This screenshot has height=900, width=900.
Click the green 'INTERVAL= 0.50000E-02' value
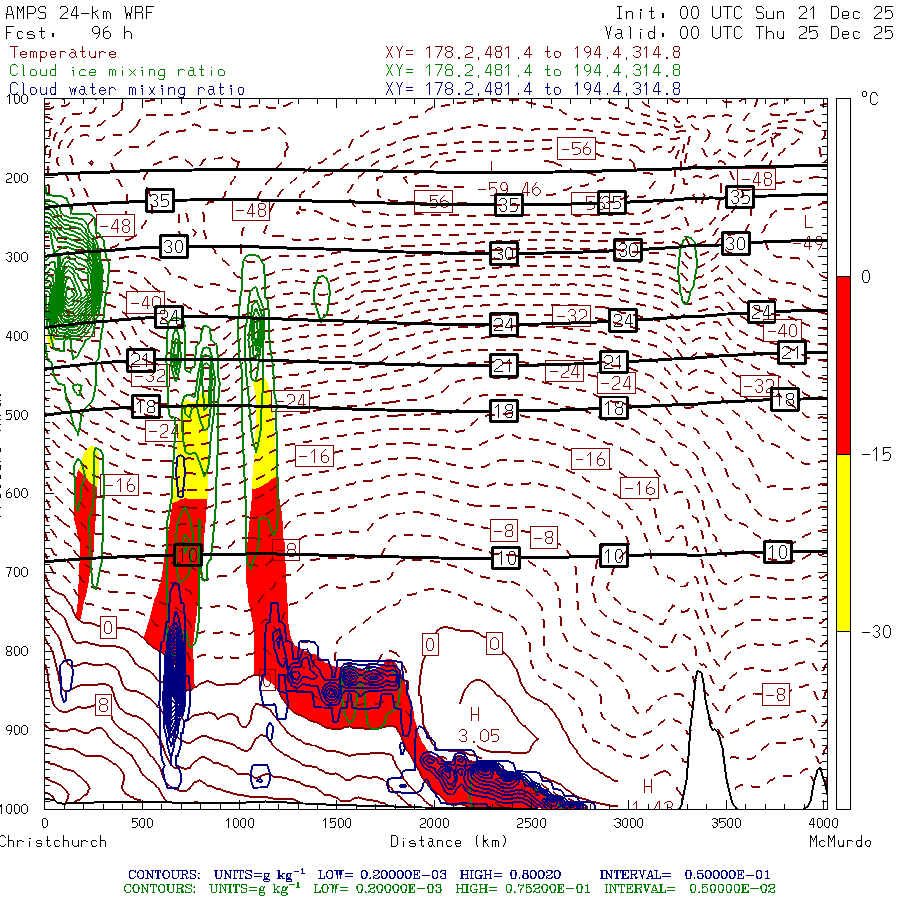[x=689, y=889]
